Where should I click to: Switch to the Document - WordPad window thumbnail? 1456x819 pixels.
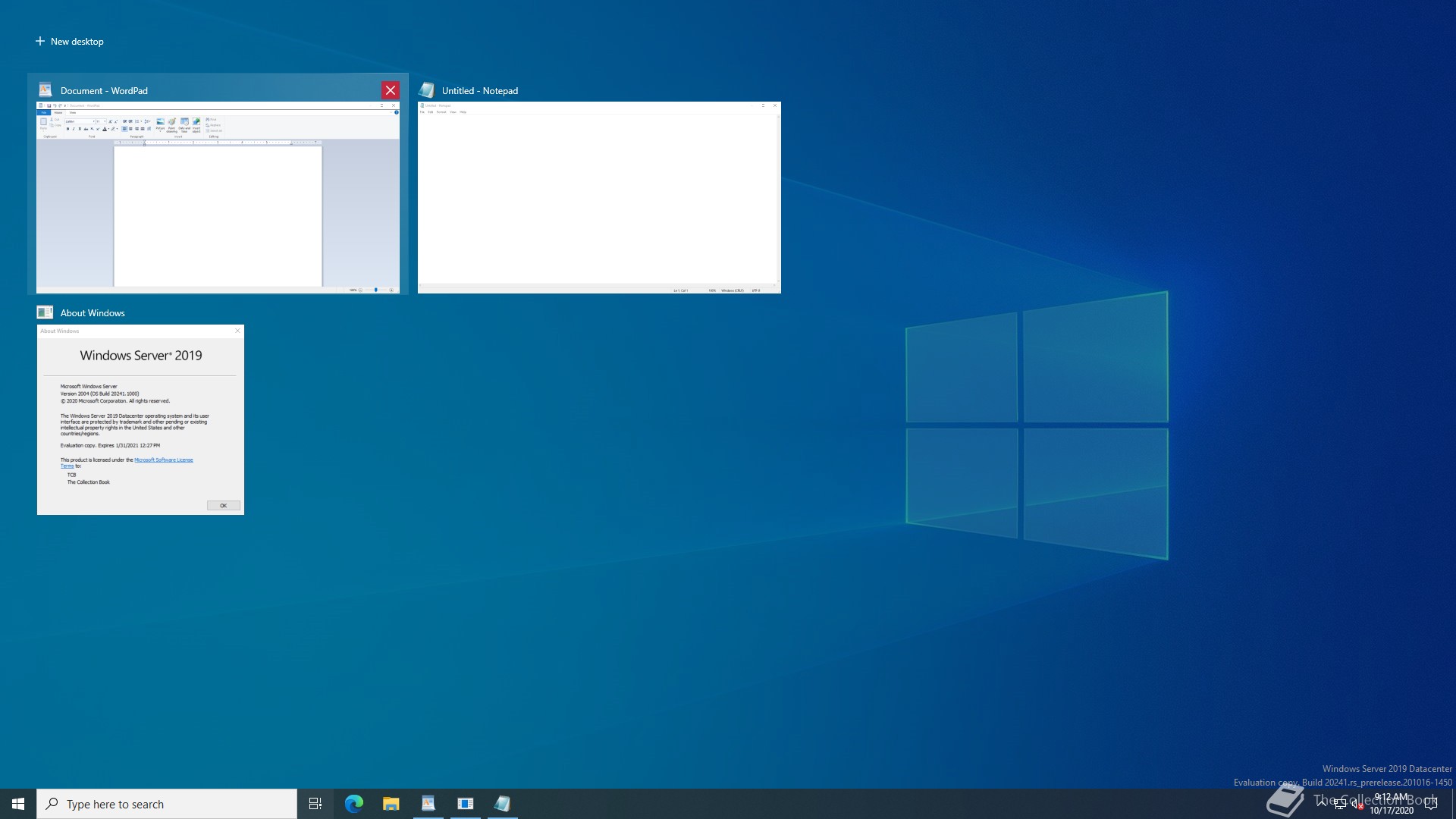(218, 197)
